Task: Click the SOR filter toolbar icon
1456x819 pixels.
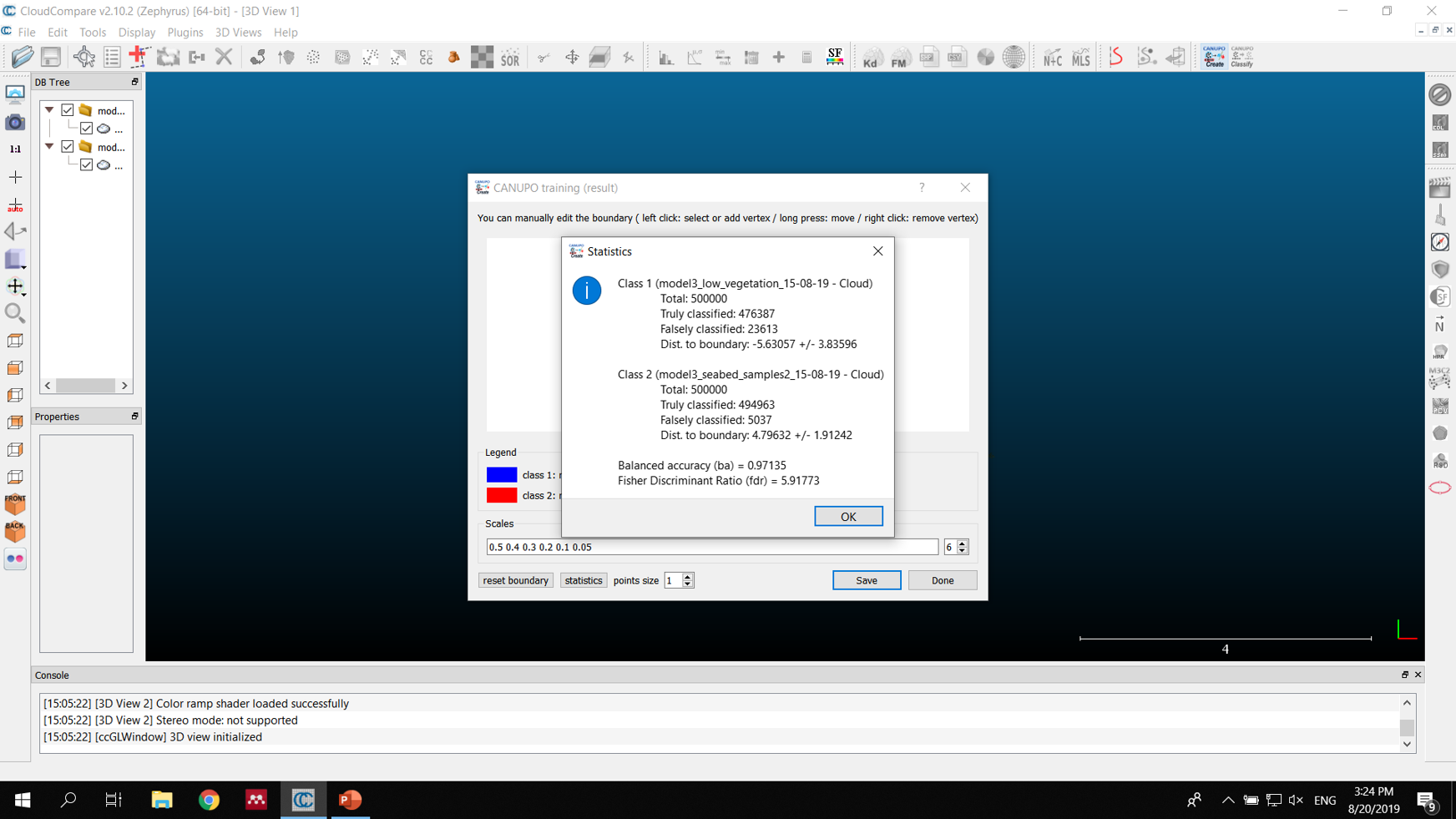Action: [510, 58]
